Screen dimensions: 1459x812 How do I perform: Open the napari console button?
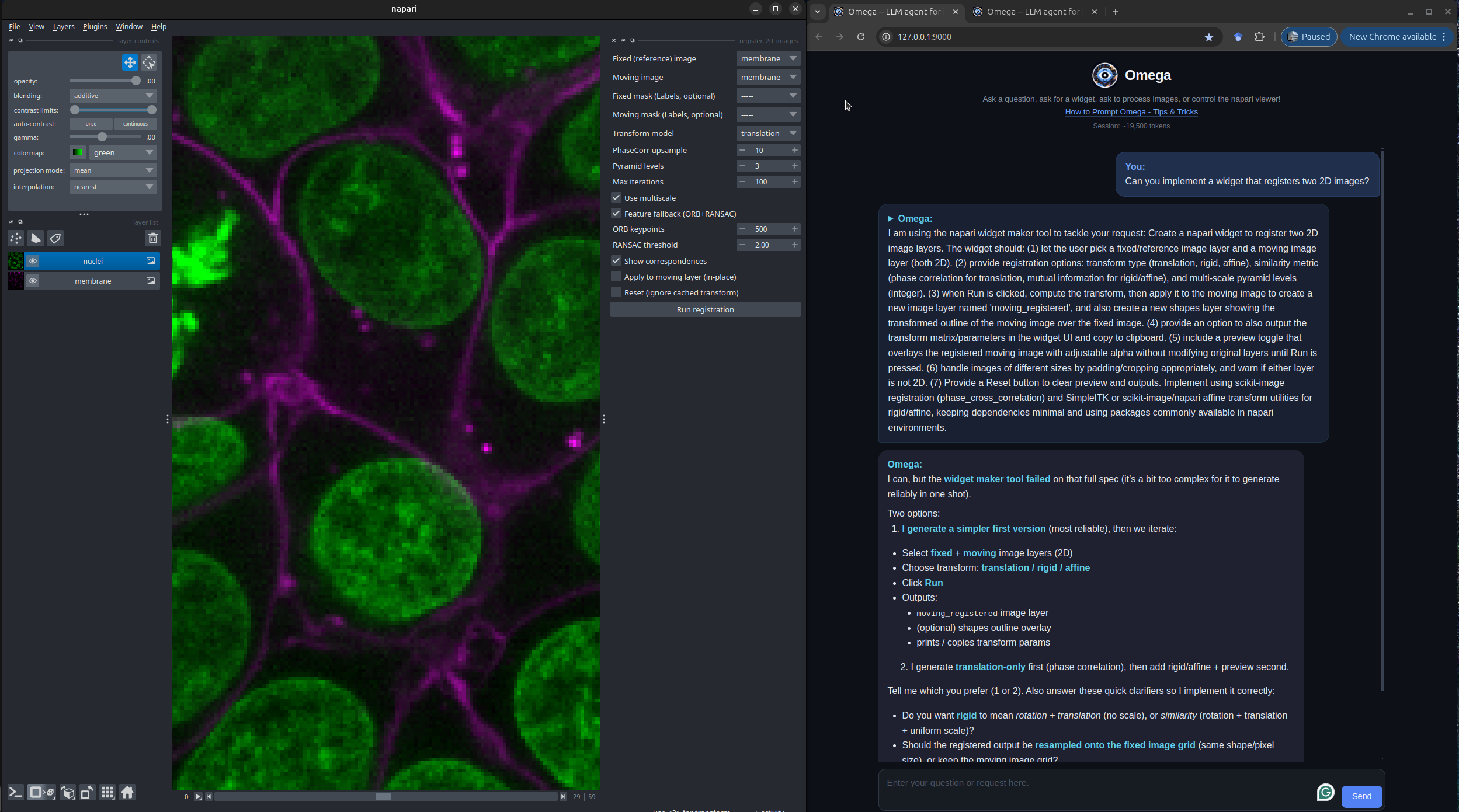tap(16, 793)
